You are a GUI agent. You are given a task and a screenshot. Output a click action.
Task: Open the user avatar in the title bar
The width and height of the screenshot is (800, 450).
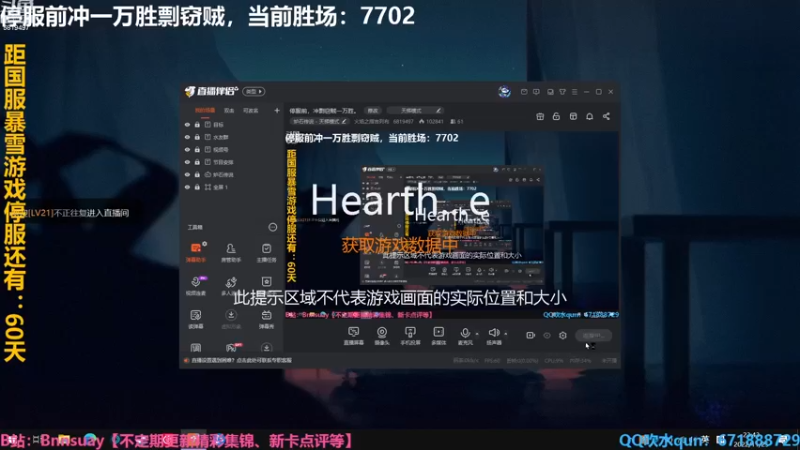click(x=505, y=91)
